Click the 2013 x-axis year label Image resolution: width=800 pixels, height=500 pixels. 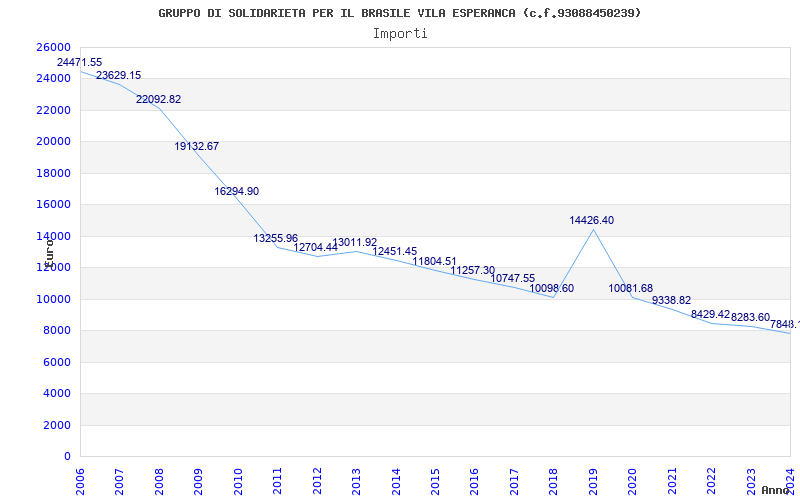(x=356, y=481)
